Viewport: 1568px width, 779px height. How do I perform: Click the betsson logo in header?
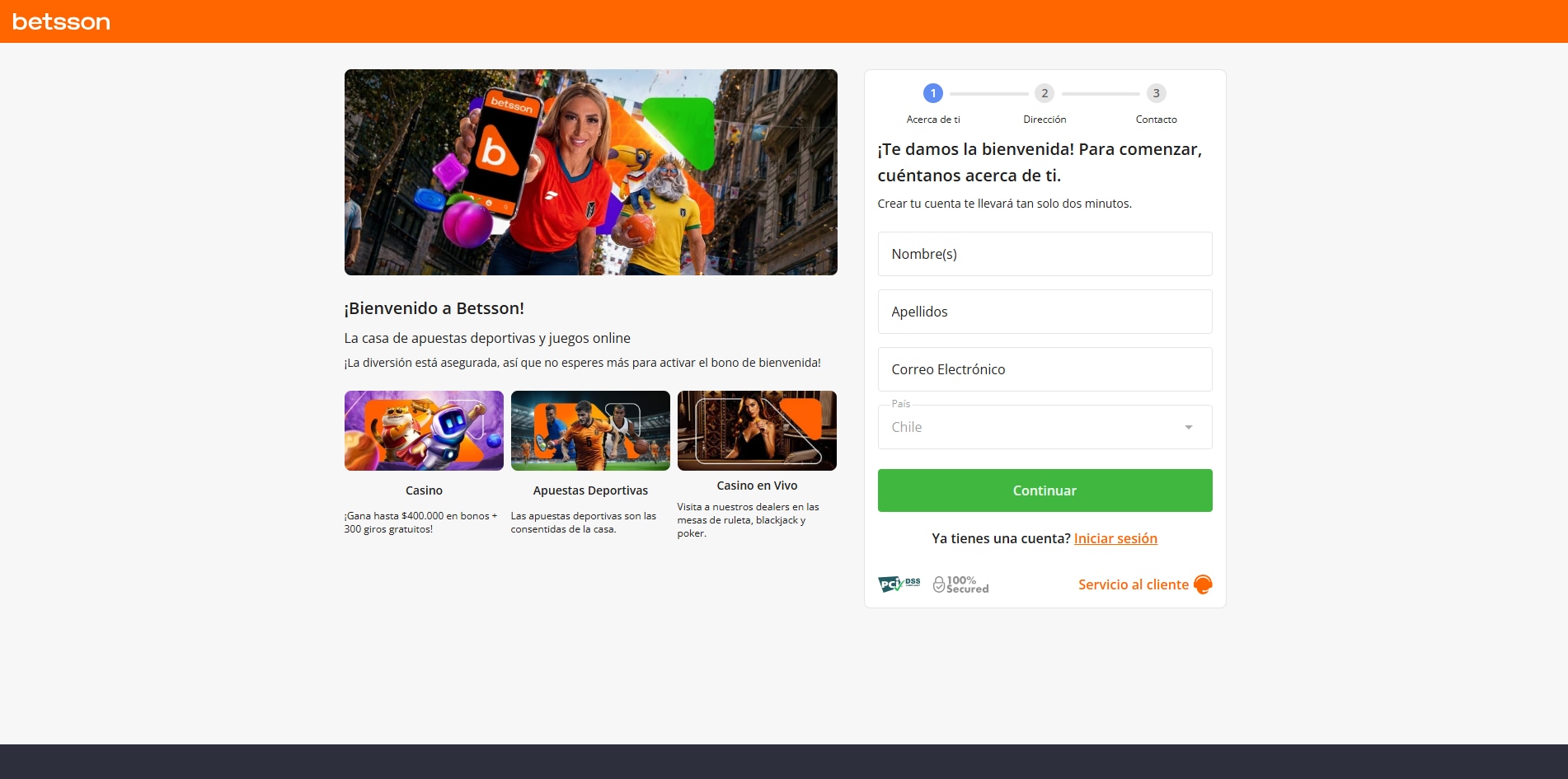[61, 21]
